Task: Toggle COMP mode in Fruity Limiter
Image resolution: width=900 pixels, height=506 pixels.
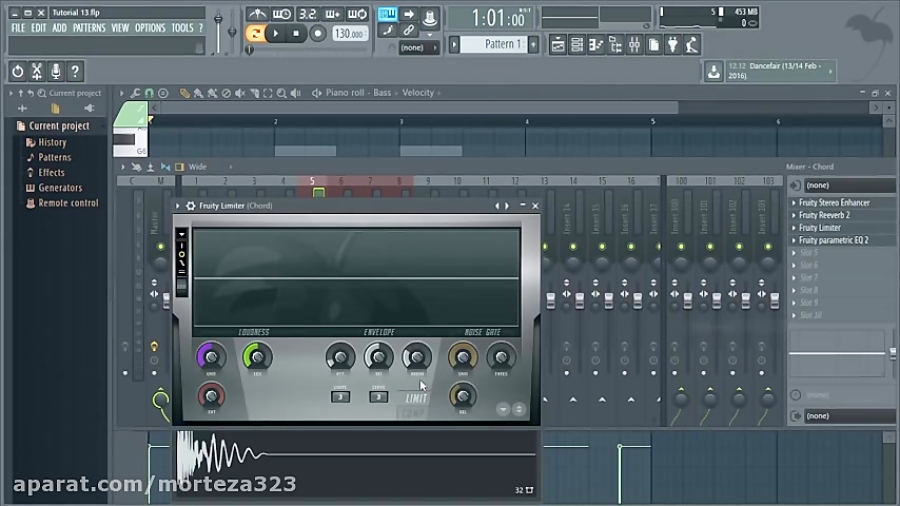Action: pyautogui.click(x=412, y=412)
